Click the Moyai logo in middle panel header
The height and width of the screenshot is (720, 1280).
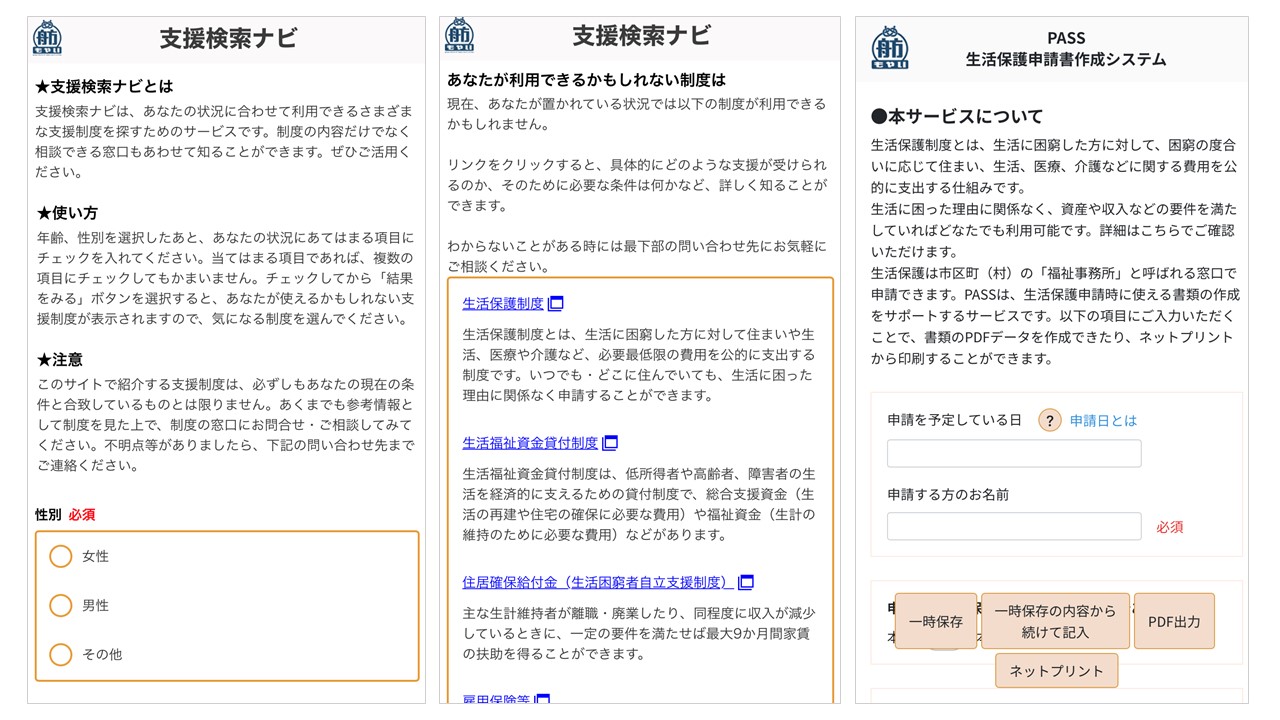459,36
